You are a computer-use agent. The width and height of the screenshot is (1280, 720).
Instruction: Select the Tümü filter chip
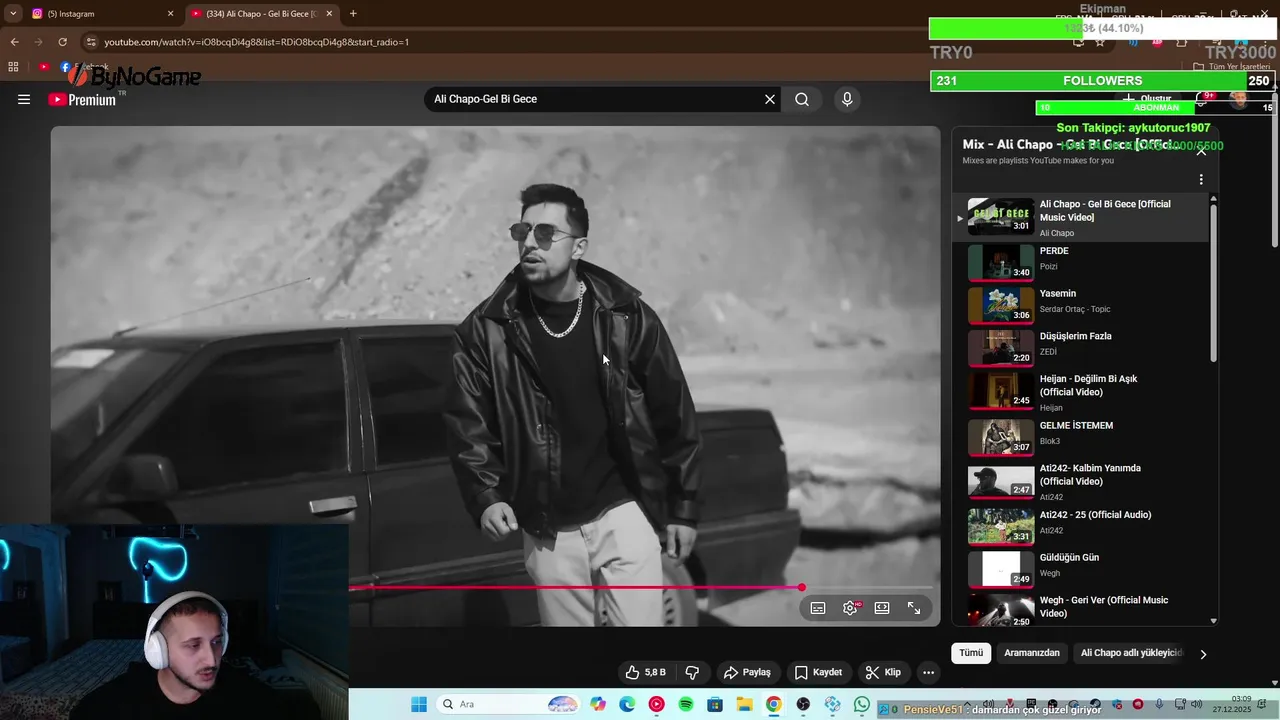pyautogui.click(x=971, y=653)
